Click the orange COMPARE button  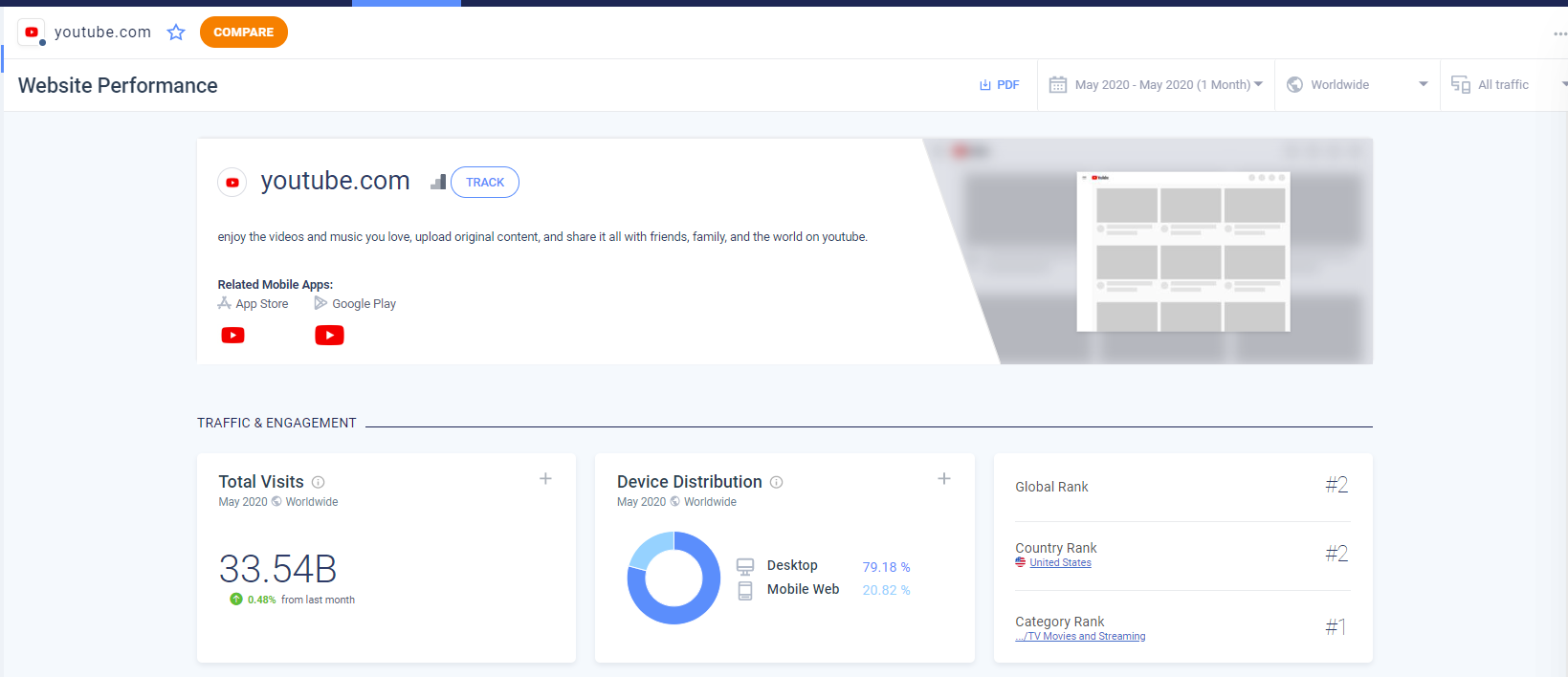coord(244,32)
